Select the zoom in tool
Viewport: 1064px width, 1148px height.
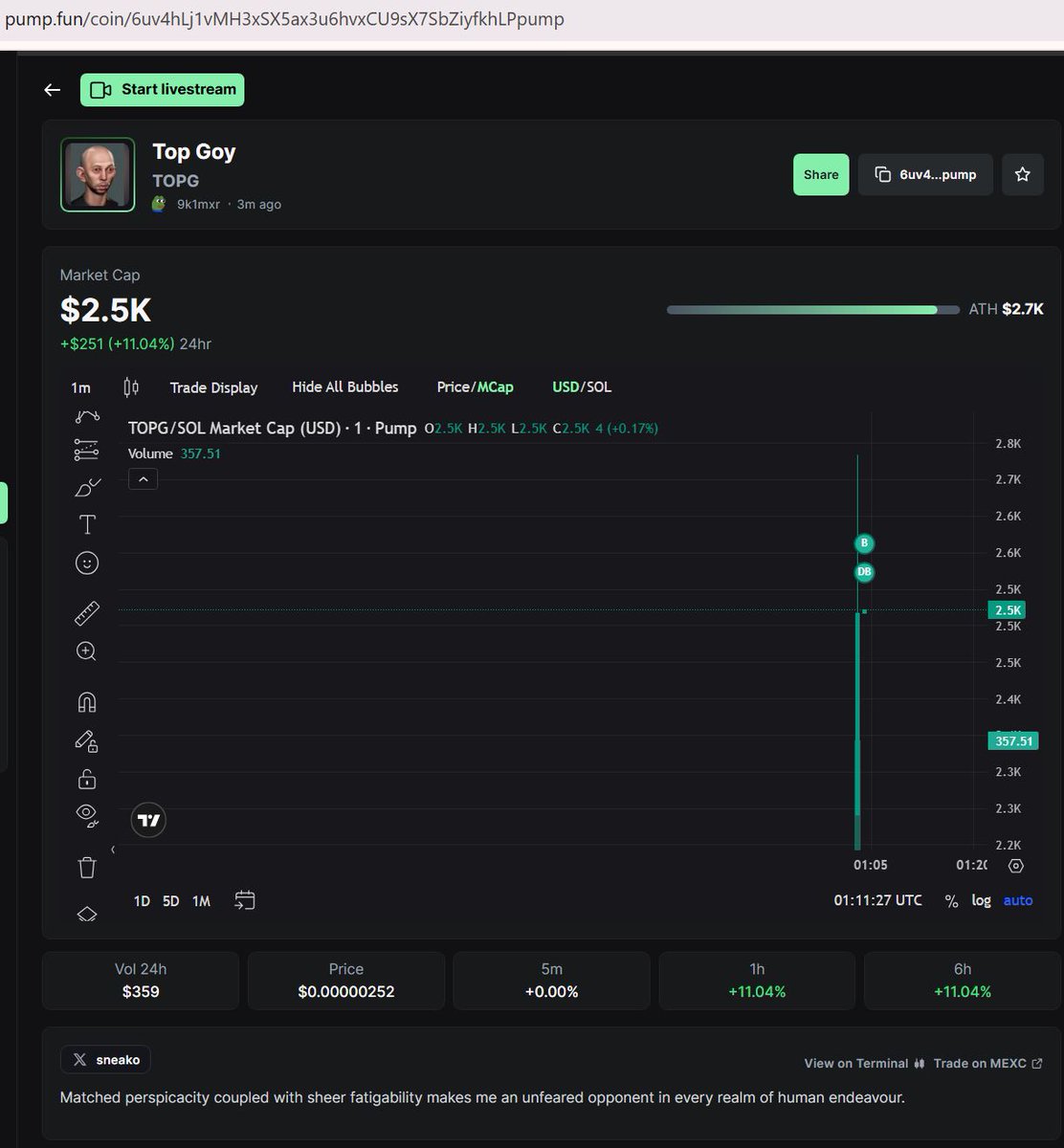tap(87, 651)
